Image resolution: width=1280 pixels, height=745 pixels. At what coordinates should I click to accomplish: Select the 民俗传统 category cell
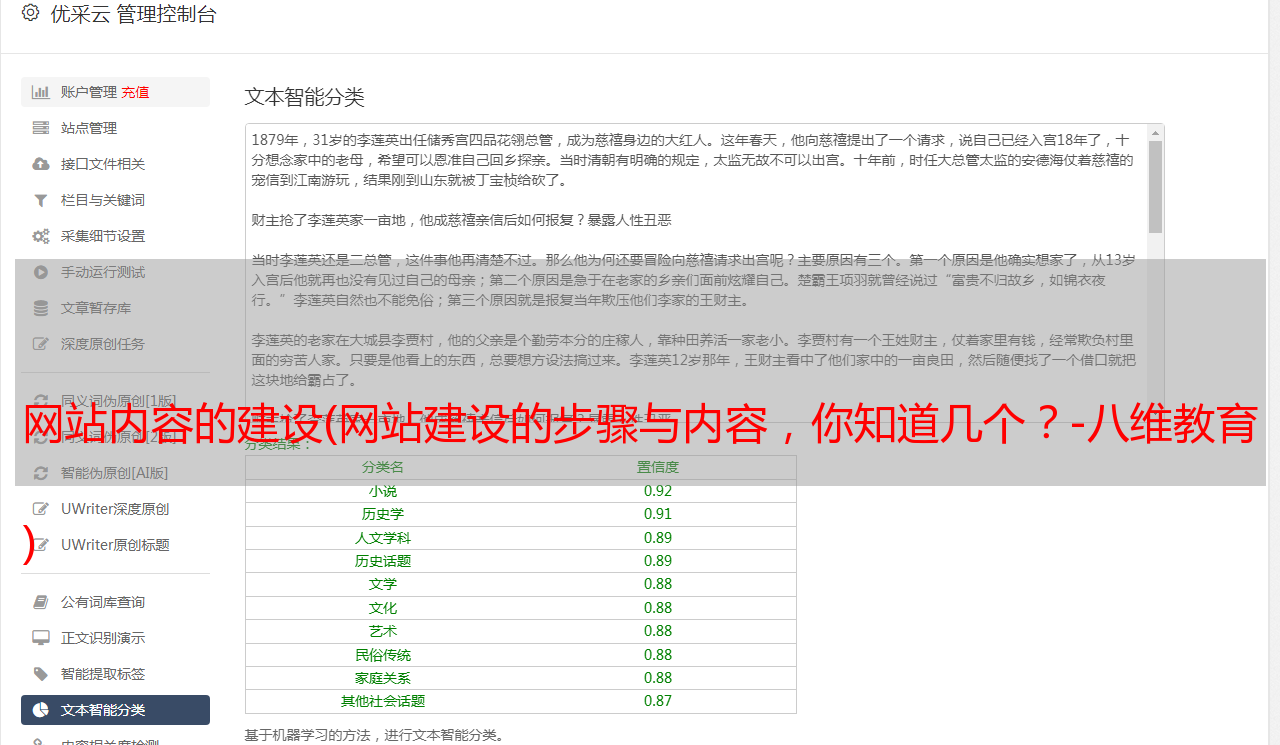pyautogui.click(x=383, y=655)
